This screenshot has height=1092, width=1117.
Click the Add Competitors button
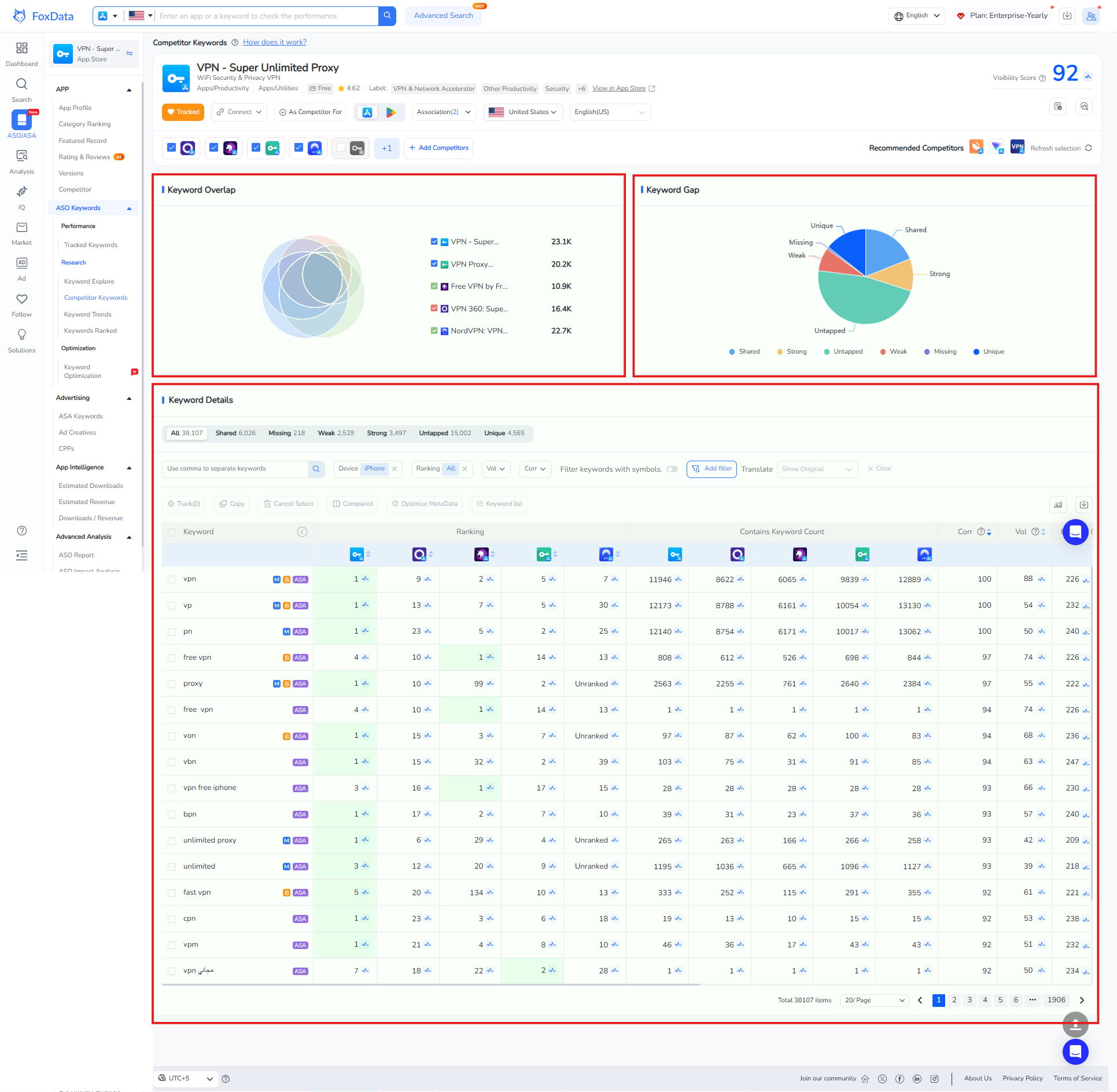click(x=438, y=148)
